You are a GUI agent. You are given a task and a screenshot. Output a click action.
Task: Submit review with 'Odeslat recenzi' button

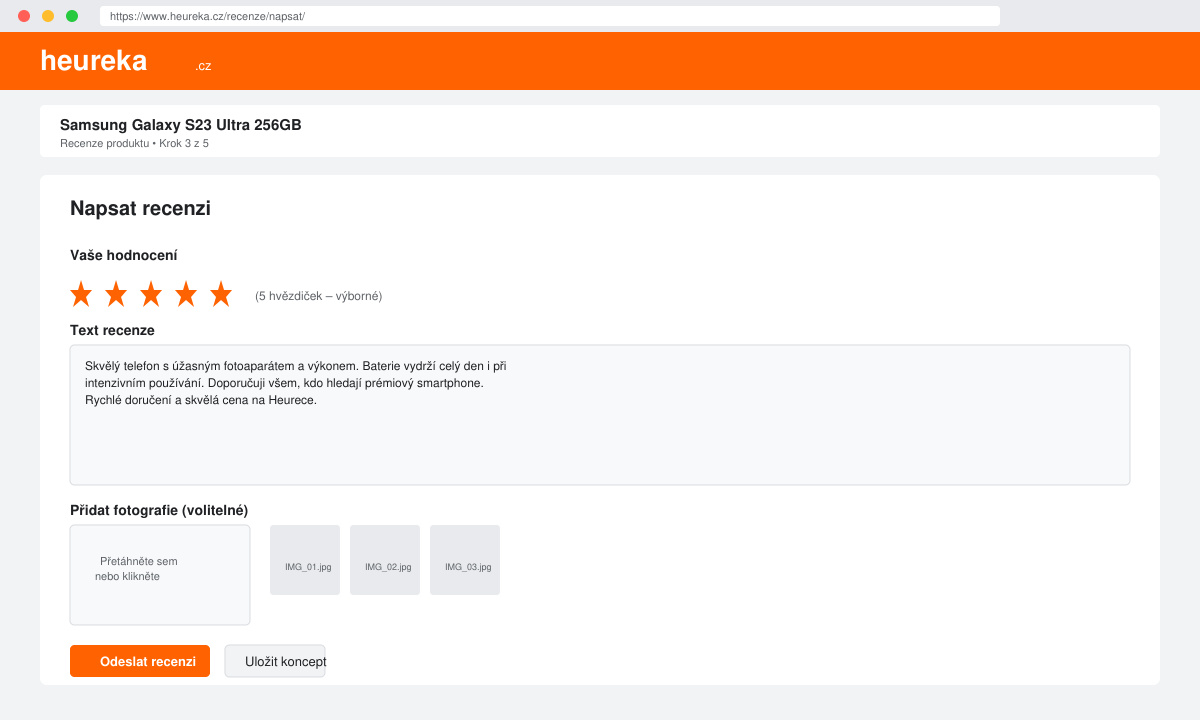coord(140,661)
